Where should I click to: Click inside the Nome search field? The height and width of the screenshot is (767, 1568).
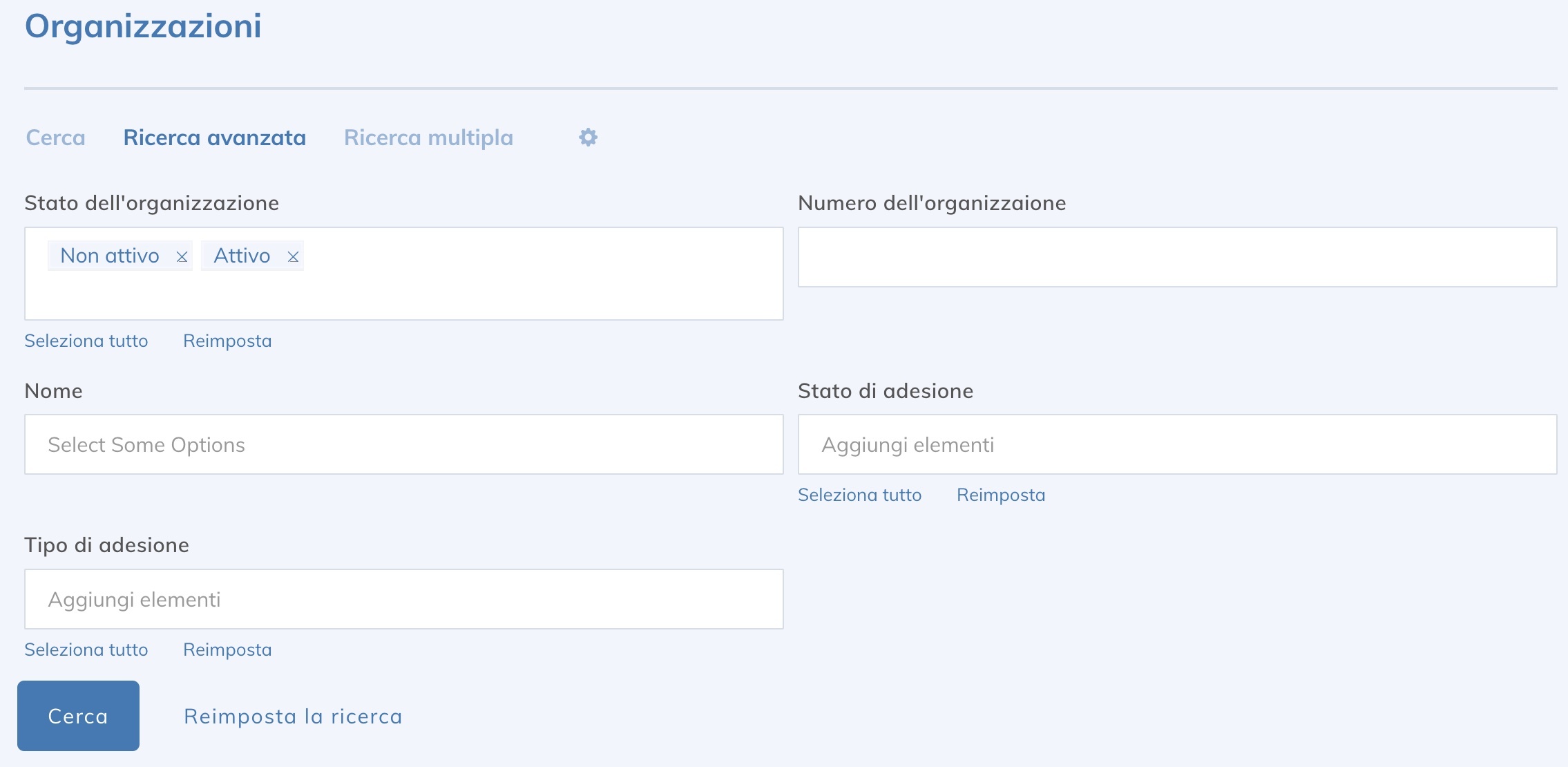pos(403,444)
